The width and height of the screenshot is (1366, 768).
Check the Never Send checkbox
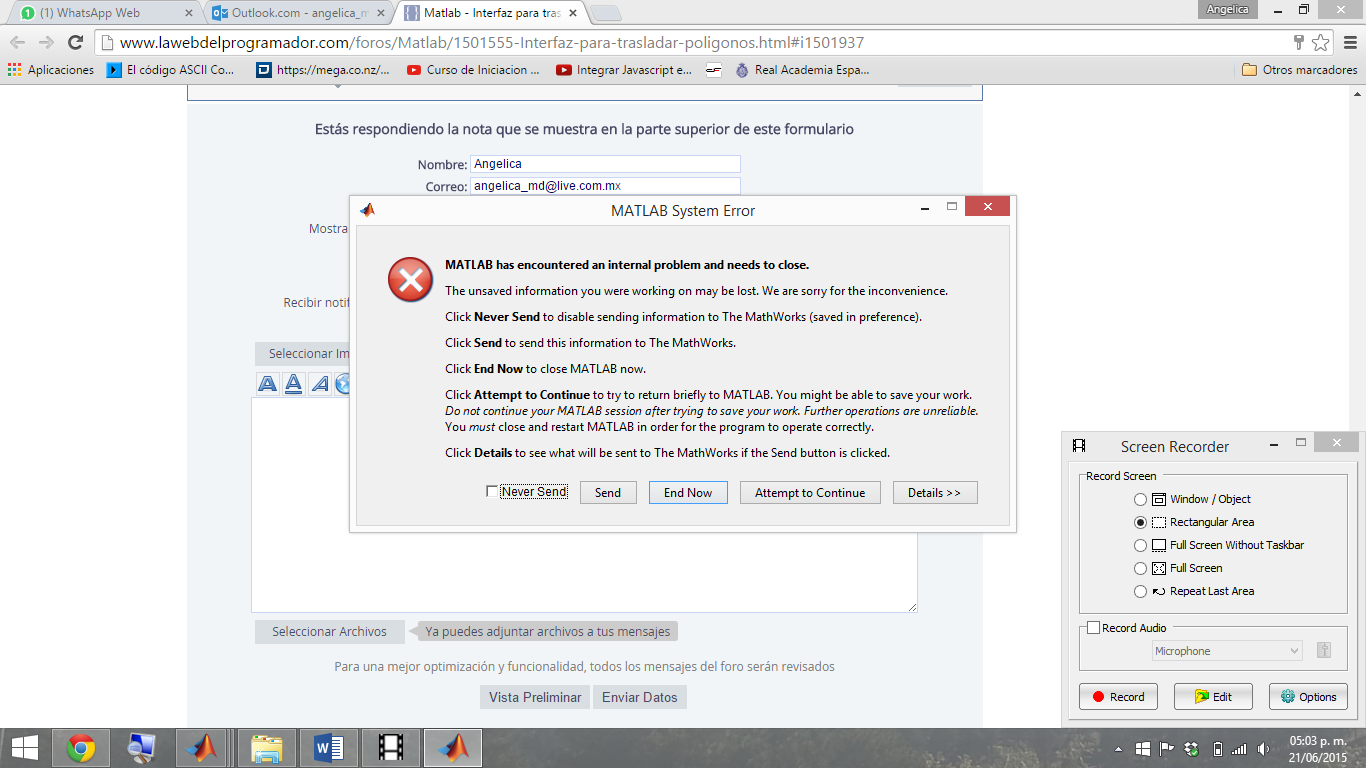(x=491, y=491)
